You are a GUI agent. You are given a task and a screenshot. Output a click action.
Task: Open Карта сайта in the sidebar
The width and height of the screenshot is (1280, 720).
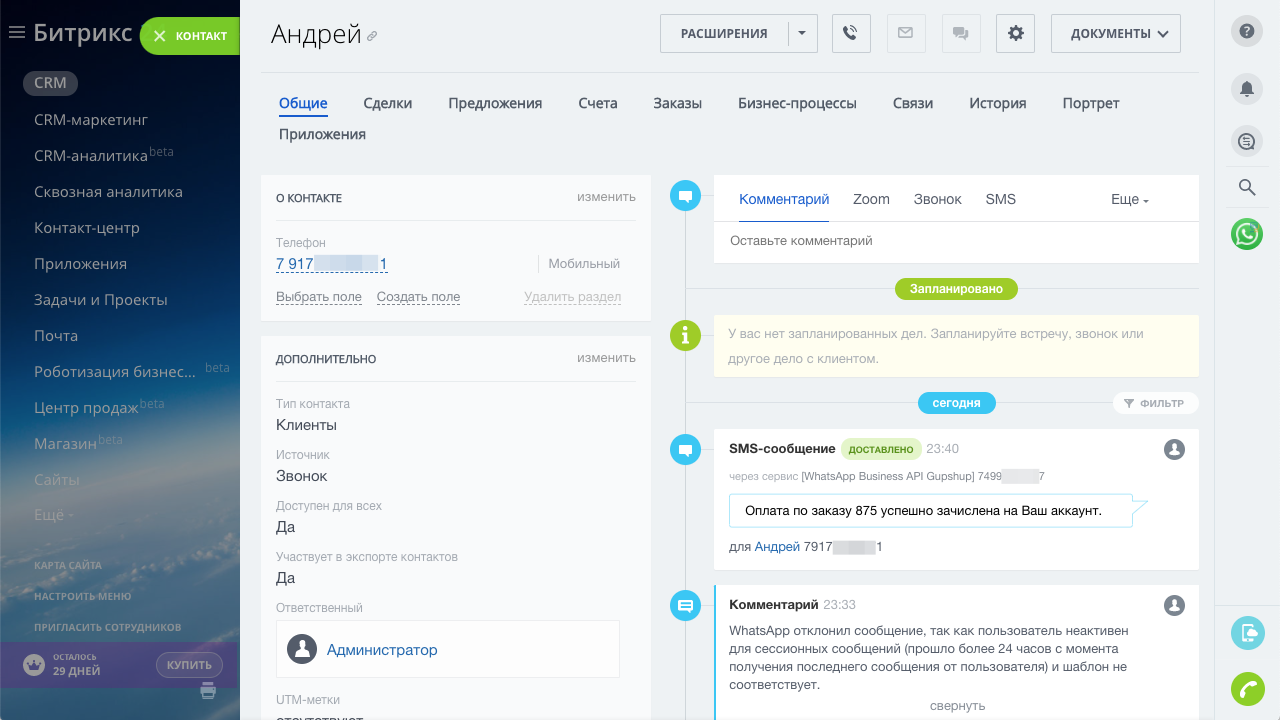(x=68, y=565)
